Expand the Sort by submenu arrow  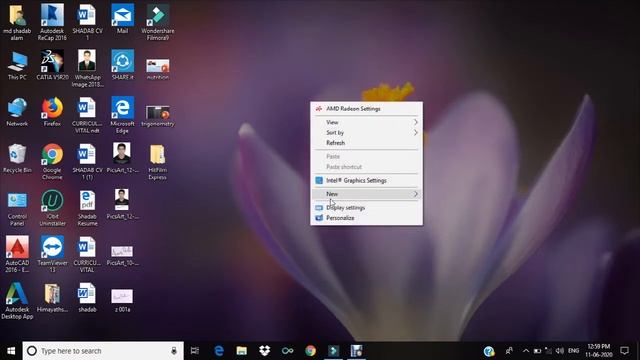point(416,132)
